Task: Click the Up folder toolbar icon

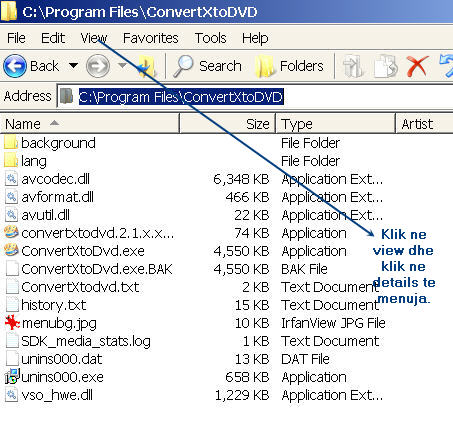Action: tap(147, 66)
